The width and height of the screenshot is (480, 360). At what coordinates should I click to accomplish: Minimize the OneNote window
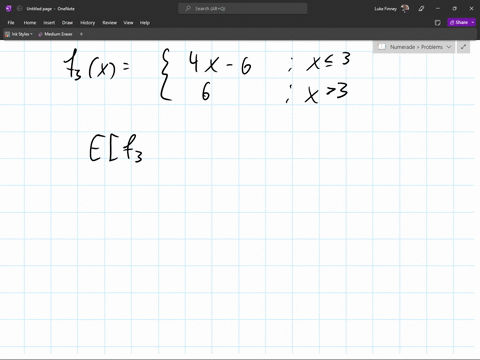click(438, 9)
